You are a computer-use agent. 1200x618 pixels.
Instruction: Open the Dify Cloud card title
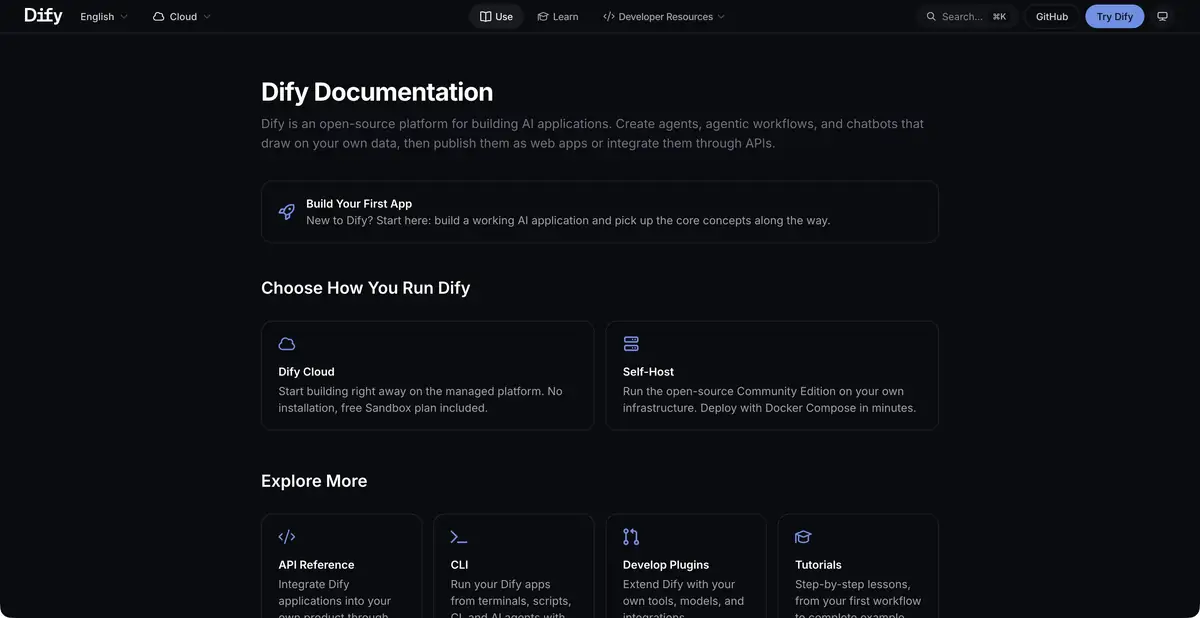pyautogui.click(x=306, y=372)
